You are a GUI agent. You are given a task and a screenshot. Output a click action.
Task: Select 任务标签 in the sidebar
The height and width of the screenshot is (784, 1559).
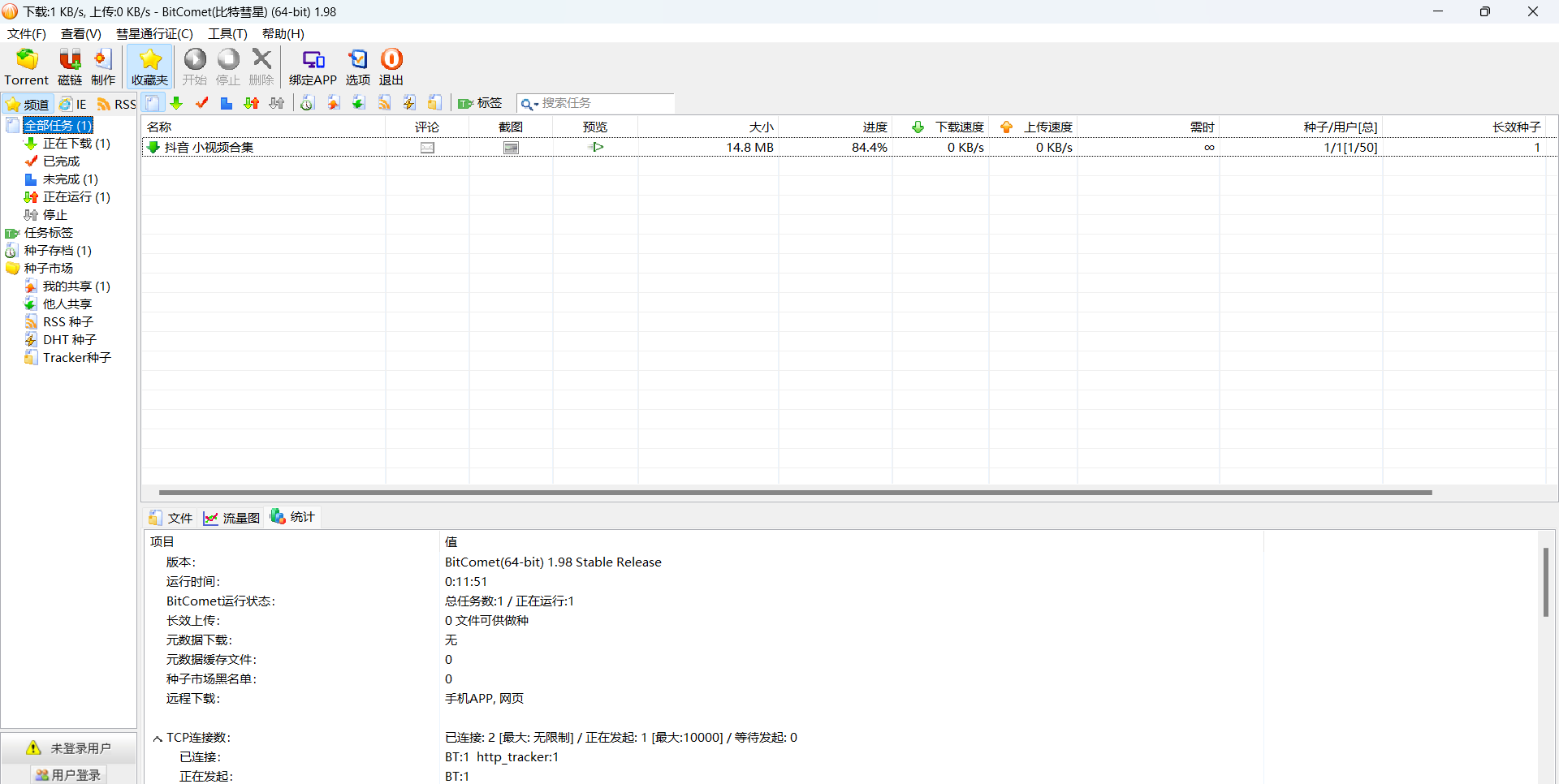[48, 232]
